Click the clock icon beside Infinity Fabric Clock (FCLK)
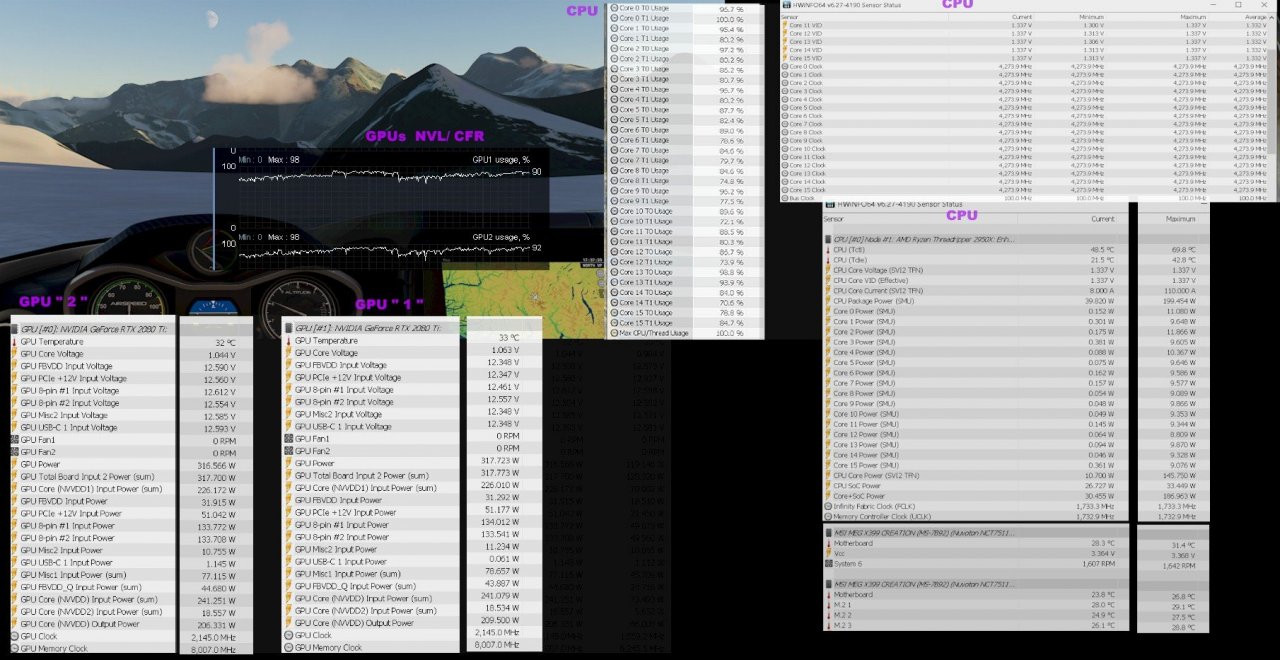This screenshot has height=660, width=1280. 827,507
